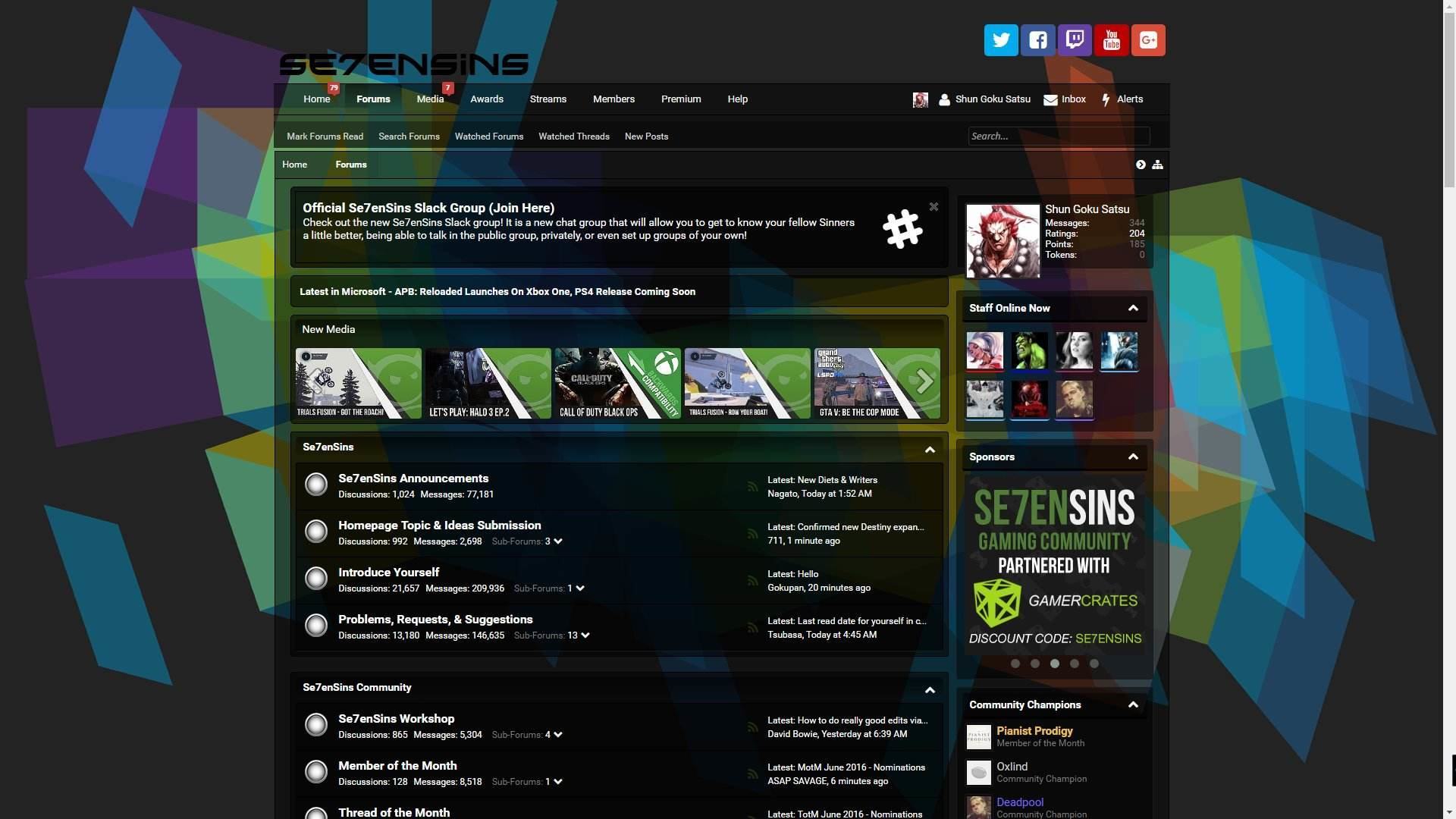The image size is (1456, 819).
Task: Open the Se7enSins Announcements forum
Action: click(413, 479)
